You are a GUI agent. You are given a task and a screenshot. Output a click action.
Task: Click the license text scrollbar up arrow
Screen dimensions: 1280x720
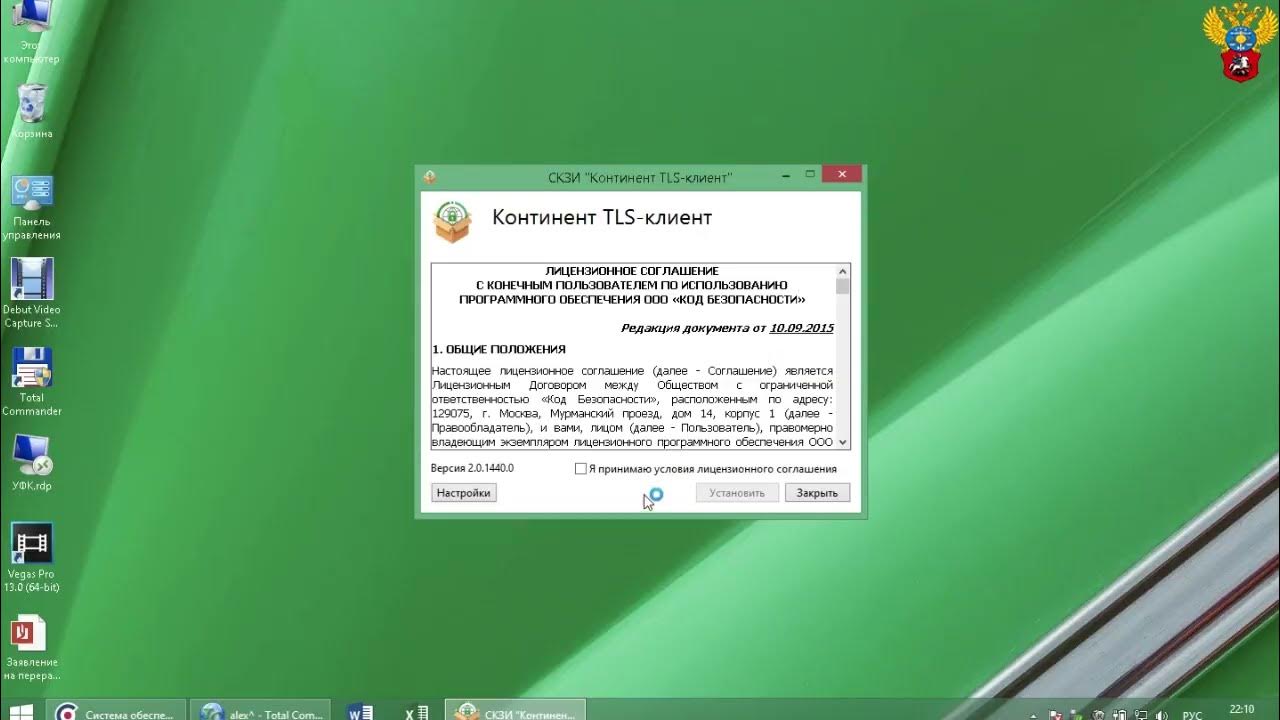pos(843,271)
